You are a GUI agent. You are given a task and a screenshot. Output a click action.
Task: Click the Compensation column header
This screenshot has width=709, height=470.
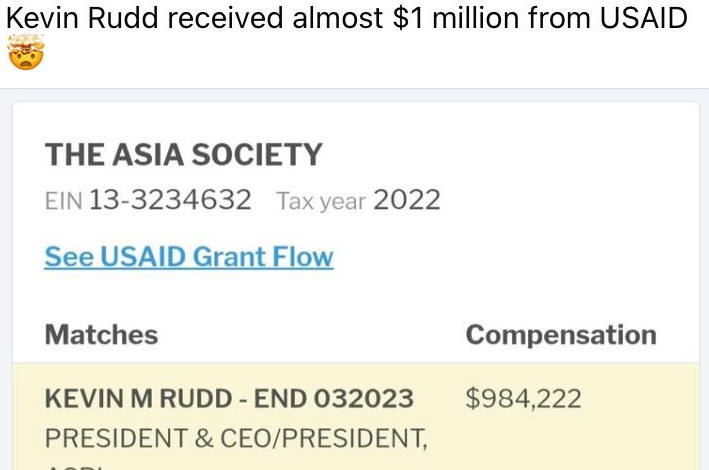tap(560, 334)
